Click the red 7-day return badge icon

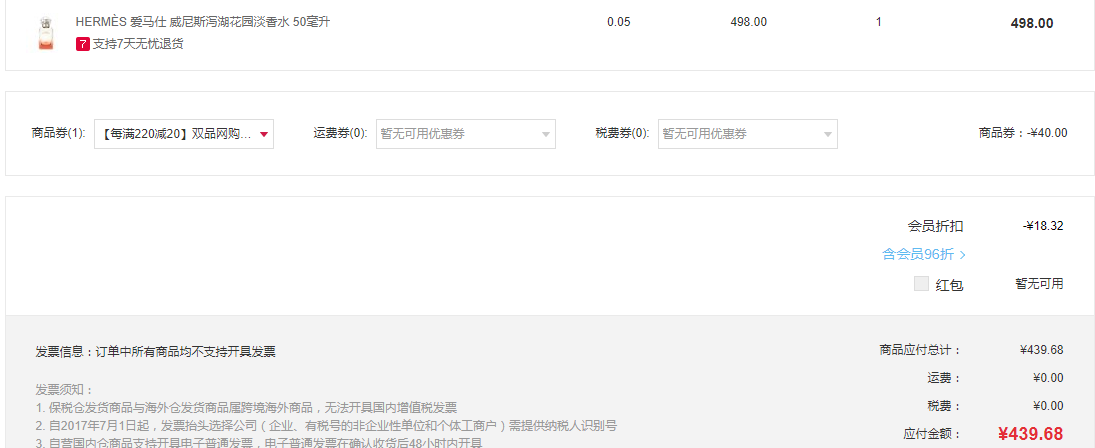(82, 44)
